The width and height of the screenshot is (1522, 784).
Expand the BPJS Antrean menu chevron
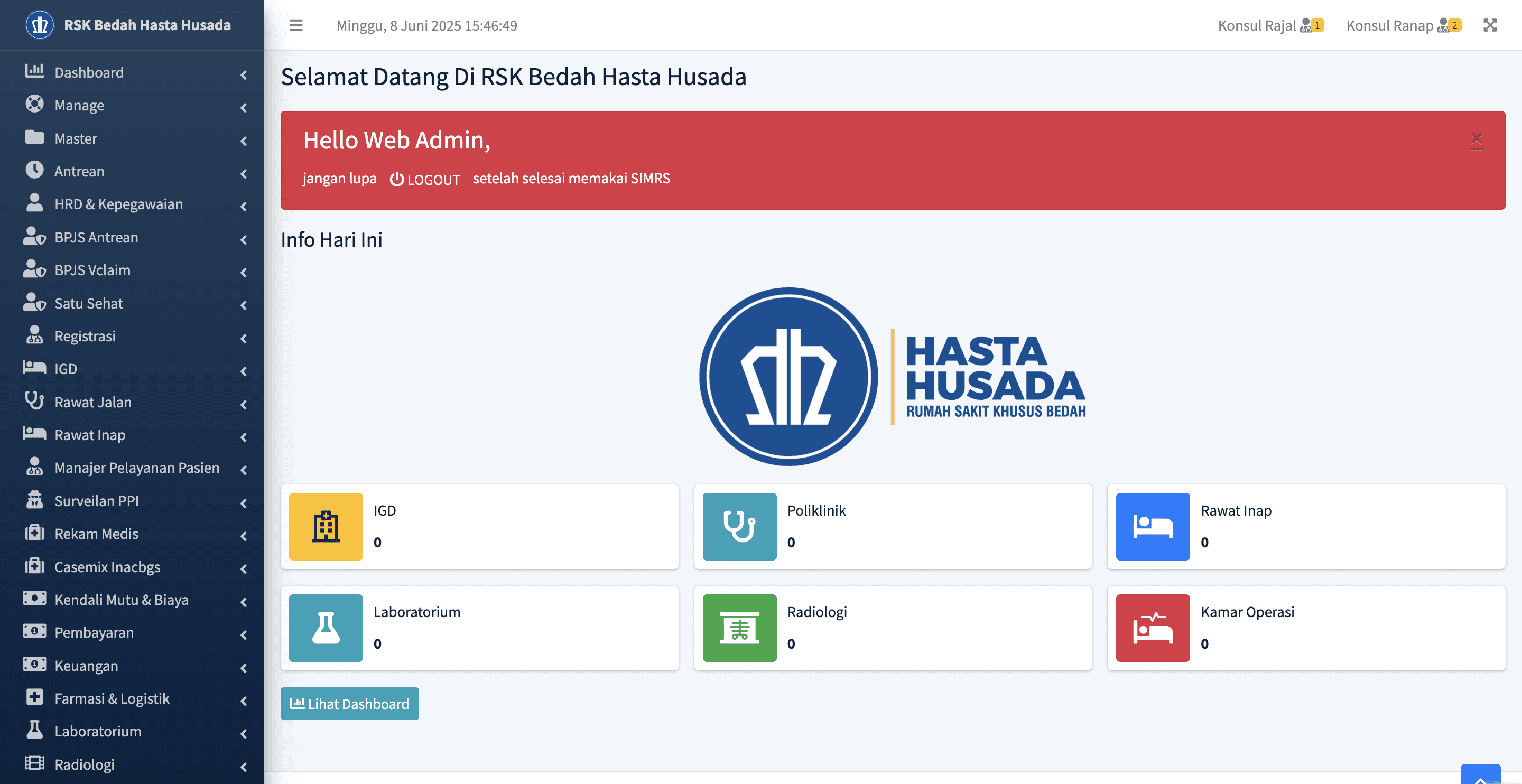click(x=244, y=239)
